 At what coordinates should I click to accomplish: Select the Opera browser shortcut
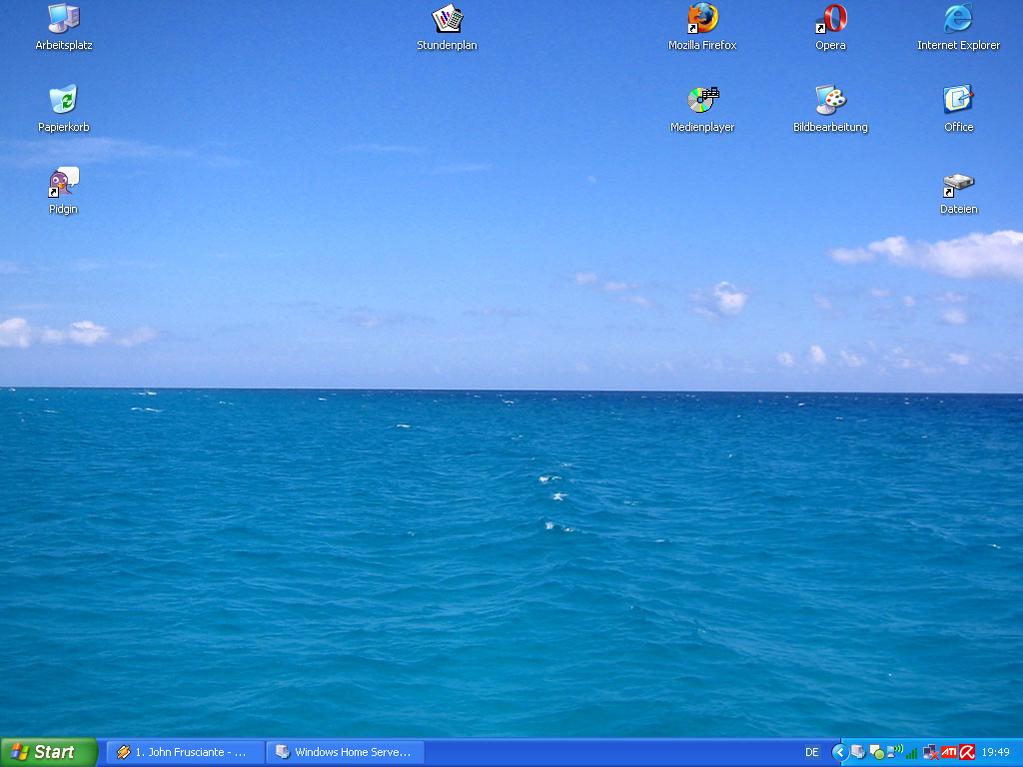pos(830,19)
